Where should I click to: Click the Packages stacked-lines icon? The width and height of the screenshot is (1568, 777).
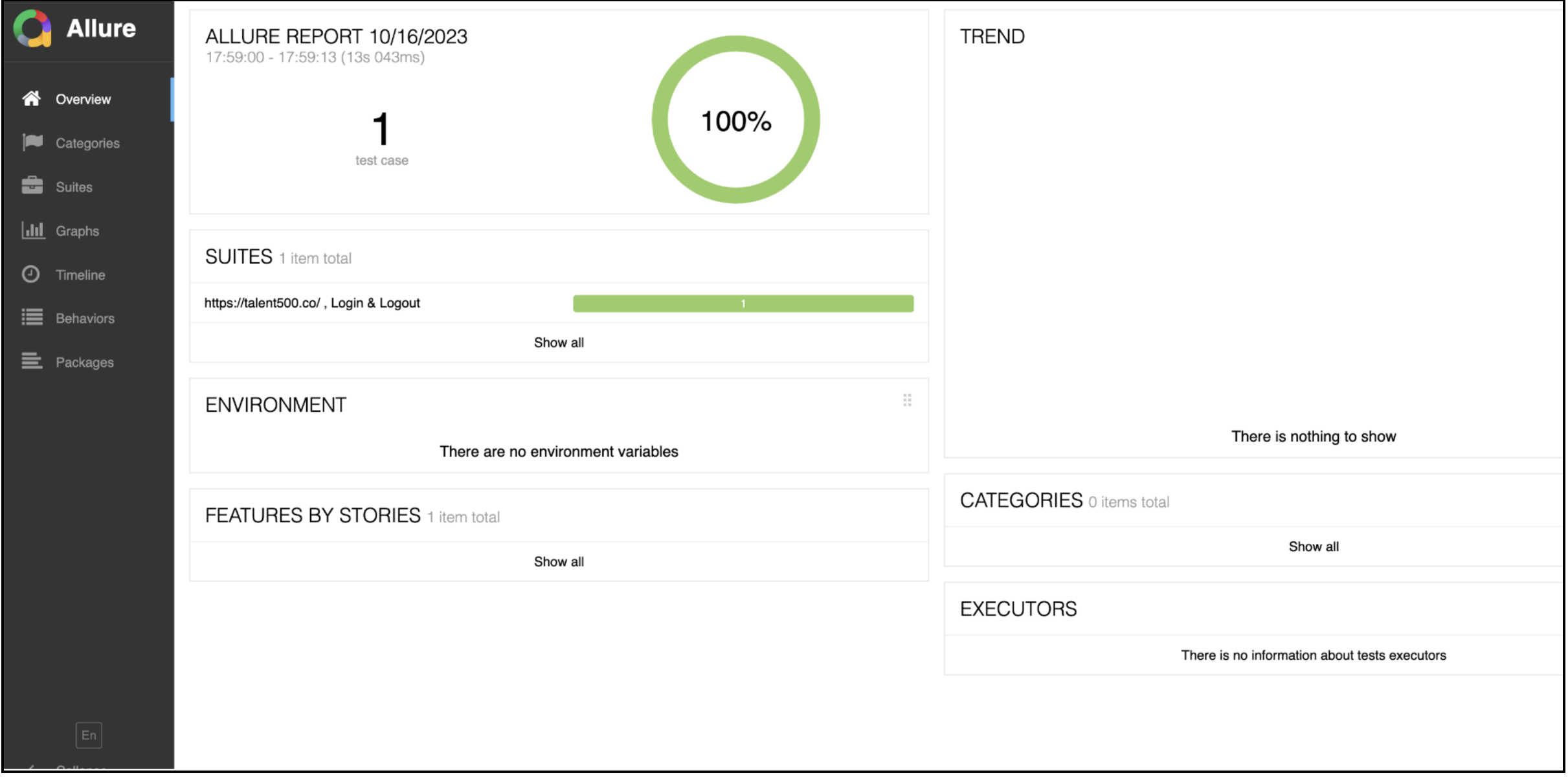[x=32, y=361]
